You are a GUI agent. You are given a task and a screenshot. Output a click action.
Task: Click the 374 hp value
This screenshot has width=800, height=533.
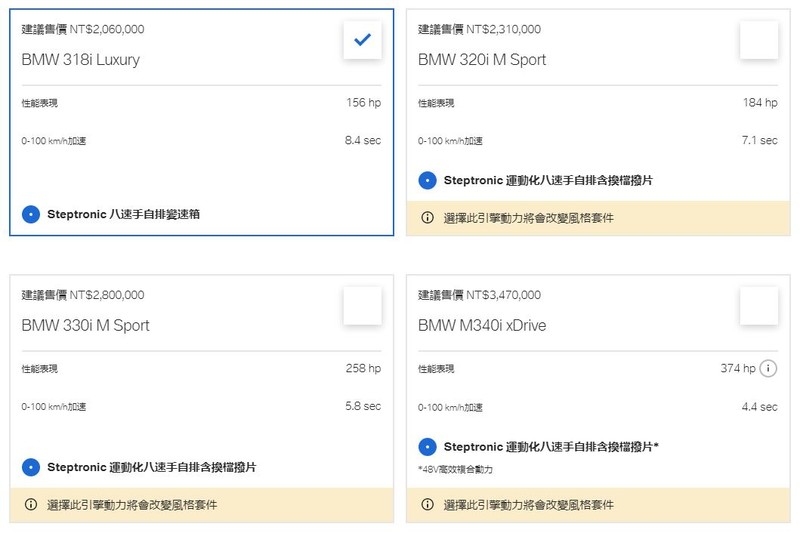click(738, 368)
